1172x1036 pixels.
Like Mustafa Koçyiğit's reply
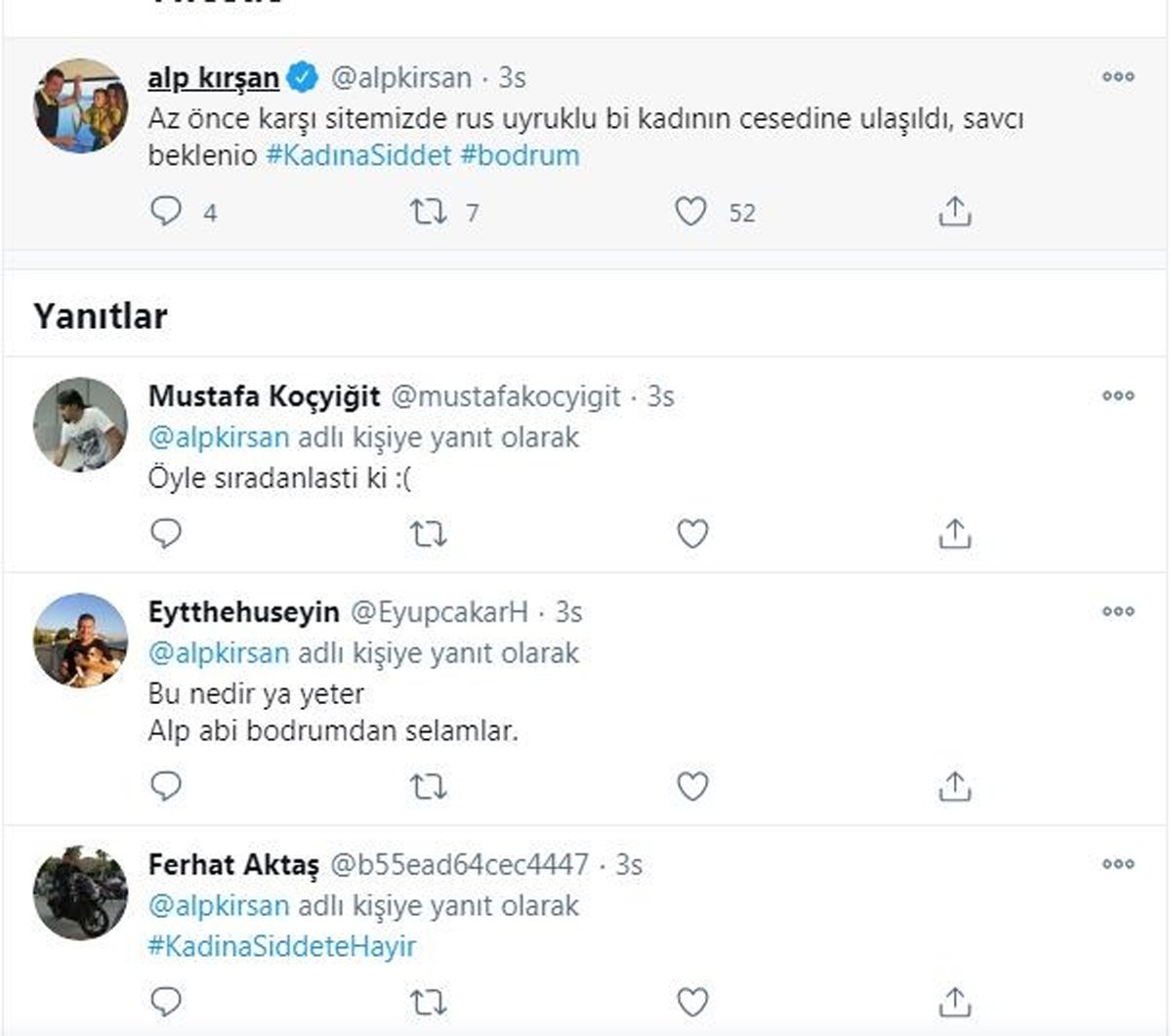tap(692, 534)
